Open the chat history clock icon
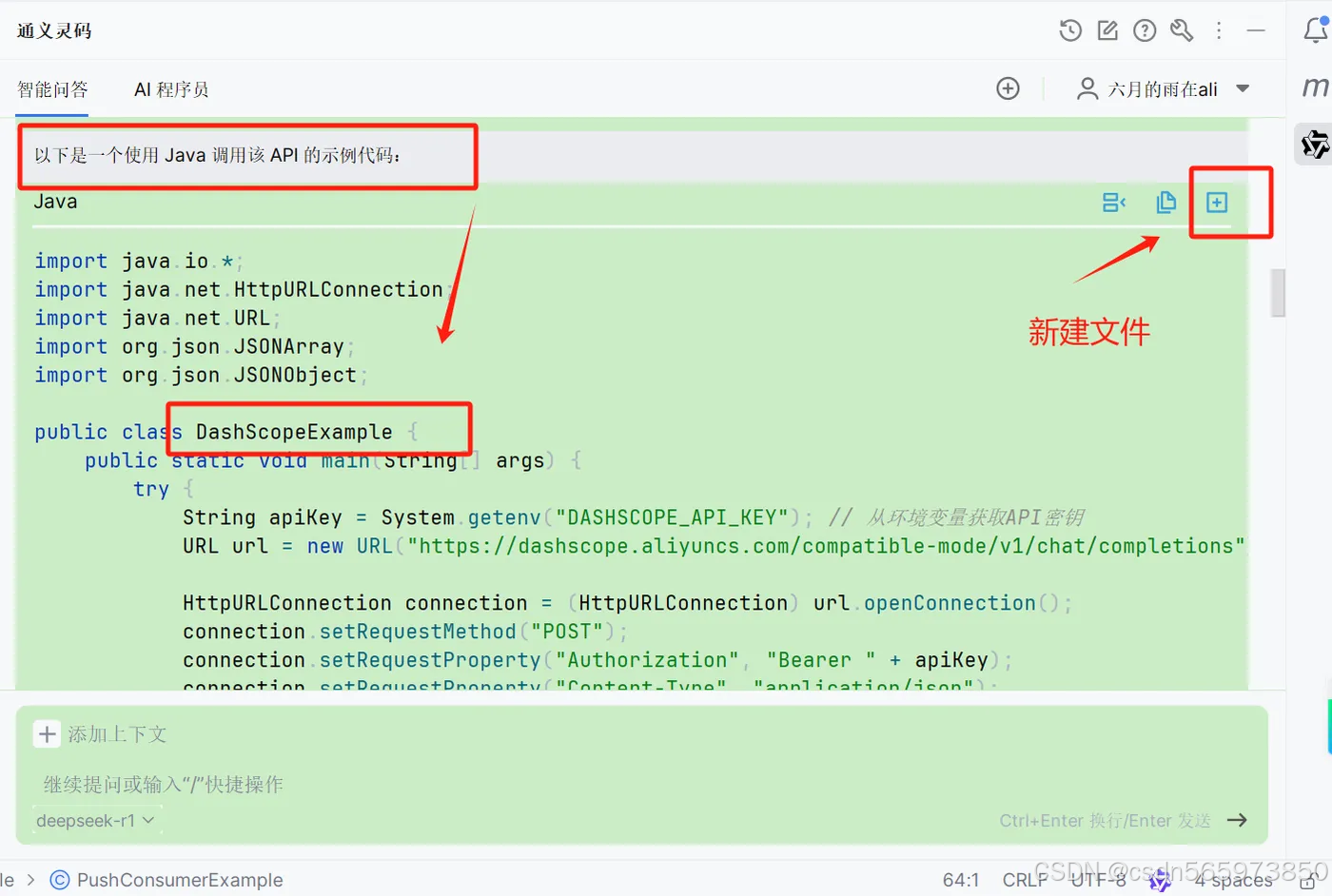1332x896 pixels. (x=1070, y=30)
